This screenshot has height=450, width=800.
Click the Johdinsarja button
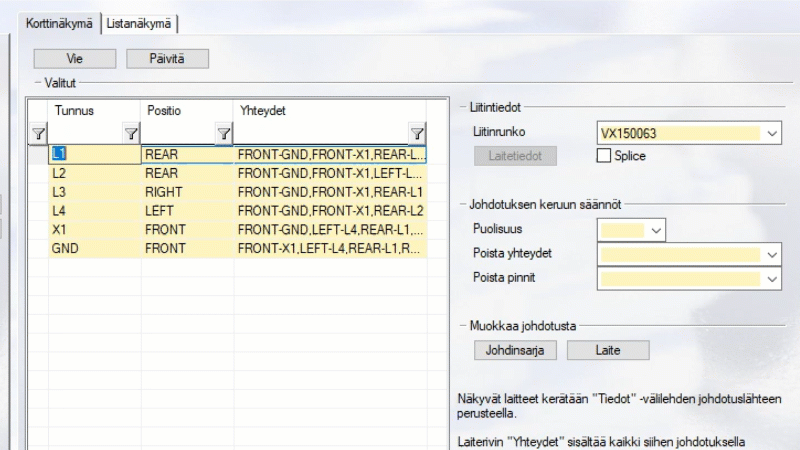514,350
